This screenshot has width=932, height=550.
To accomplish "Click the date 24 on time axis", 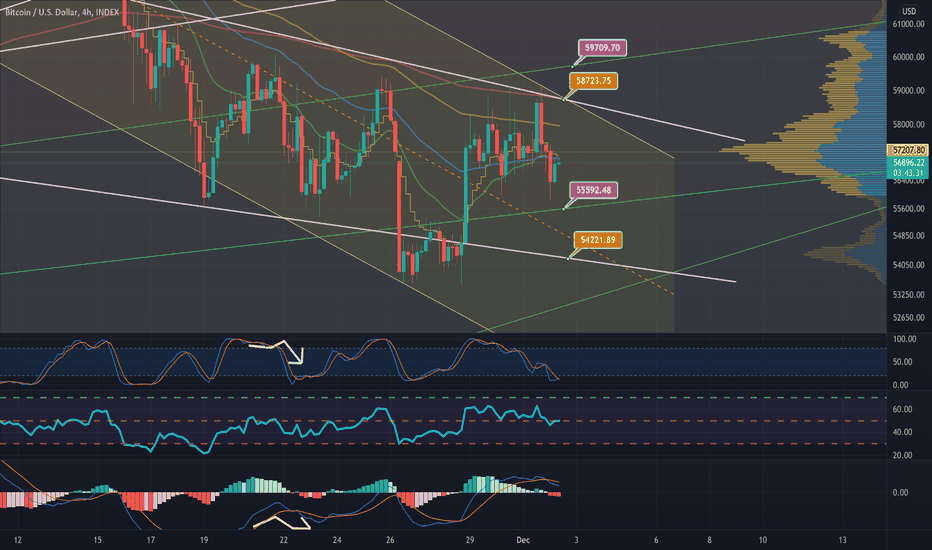I will pyautogui.click(x=337, y=540).
